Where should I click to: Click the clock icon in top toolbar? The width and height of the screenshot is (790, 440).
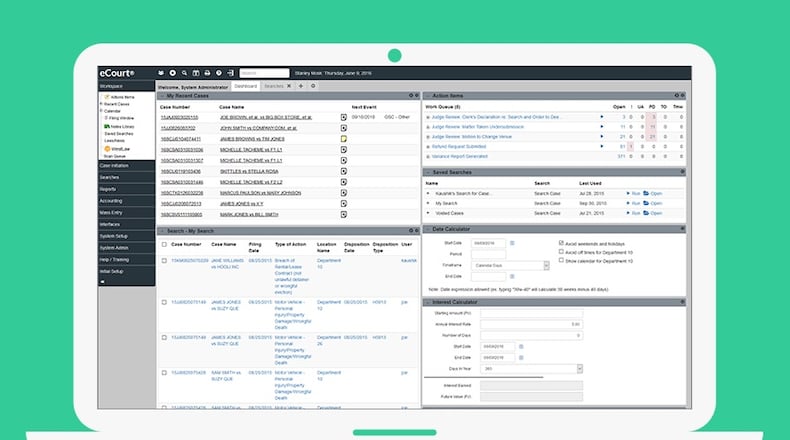point(219,73)
